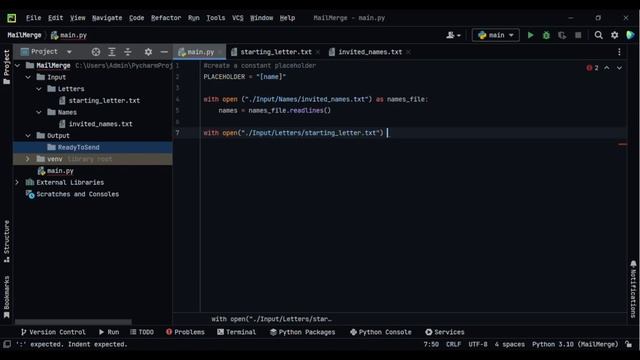The width and height of the screenshot is (640, 360).
Task: Open the VCS menu
Action: point(238,18)
